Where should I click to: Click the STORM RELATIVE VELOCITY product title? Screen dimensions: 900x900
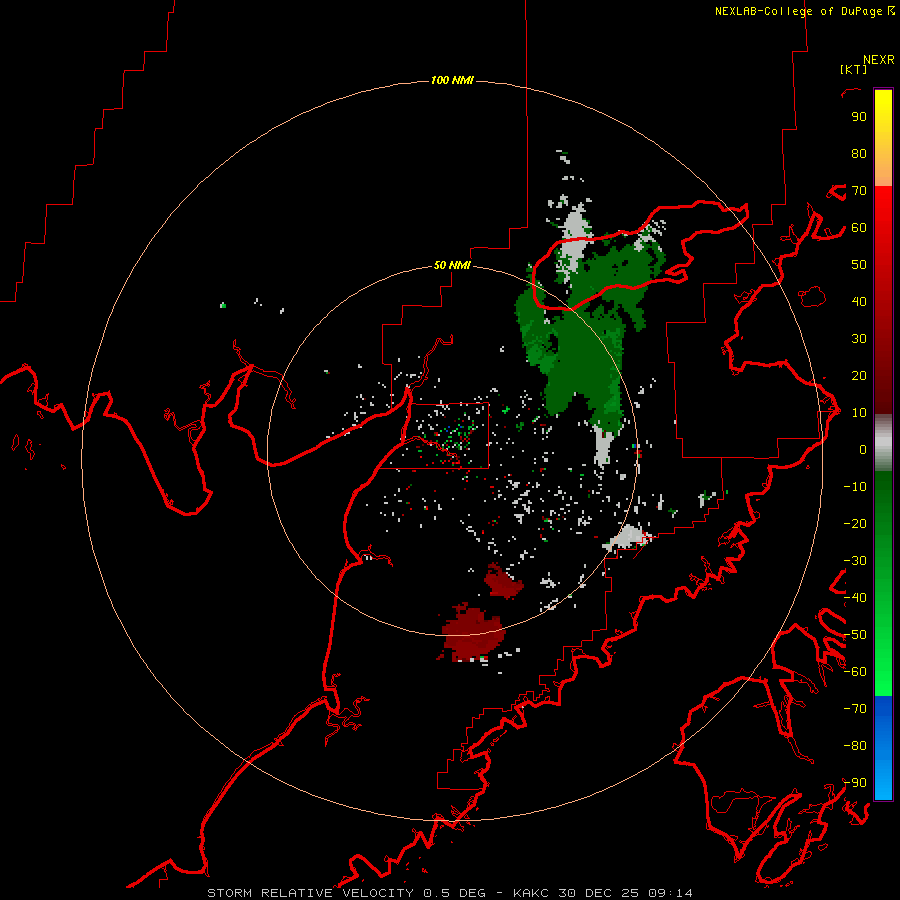(x=310, y=893)
